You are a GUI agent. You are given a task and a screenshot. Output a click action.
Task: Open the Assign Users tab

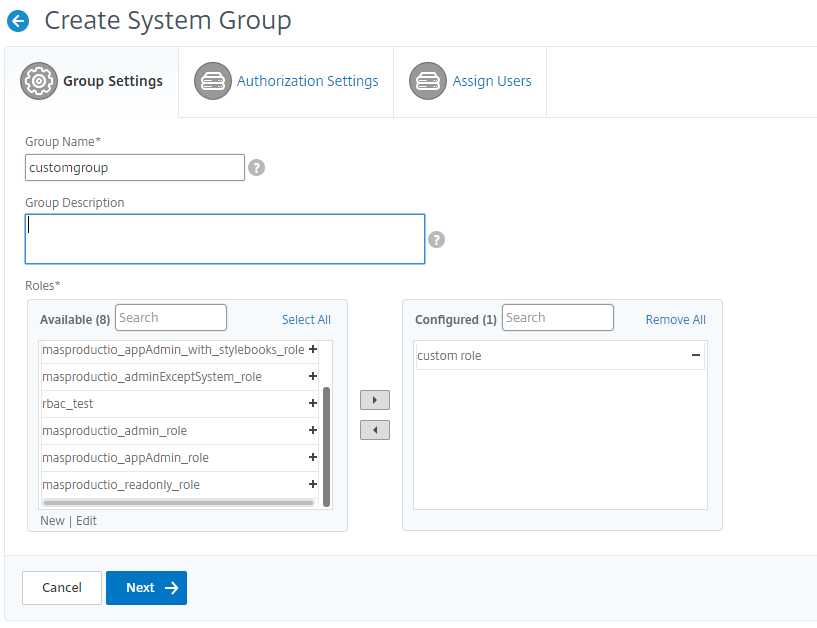(470, 81)
